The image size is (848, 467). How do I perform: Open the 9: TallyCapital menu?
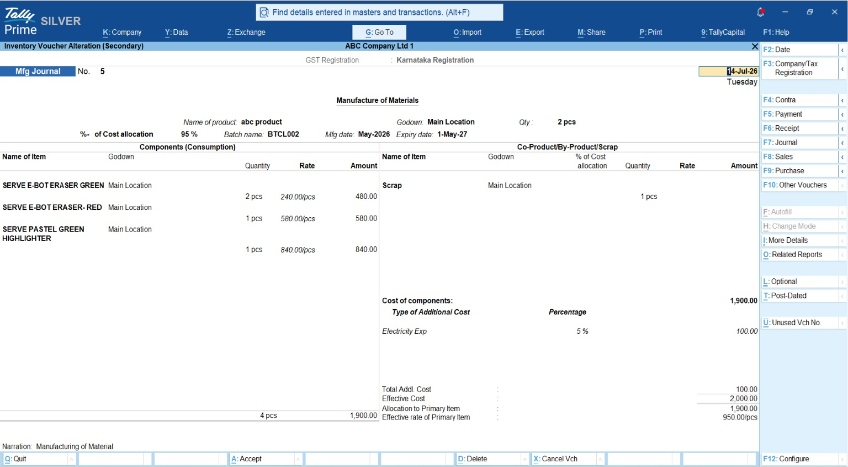[x=723, y=32]
